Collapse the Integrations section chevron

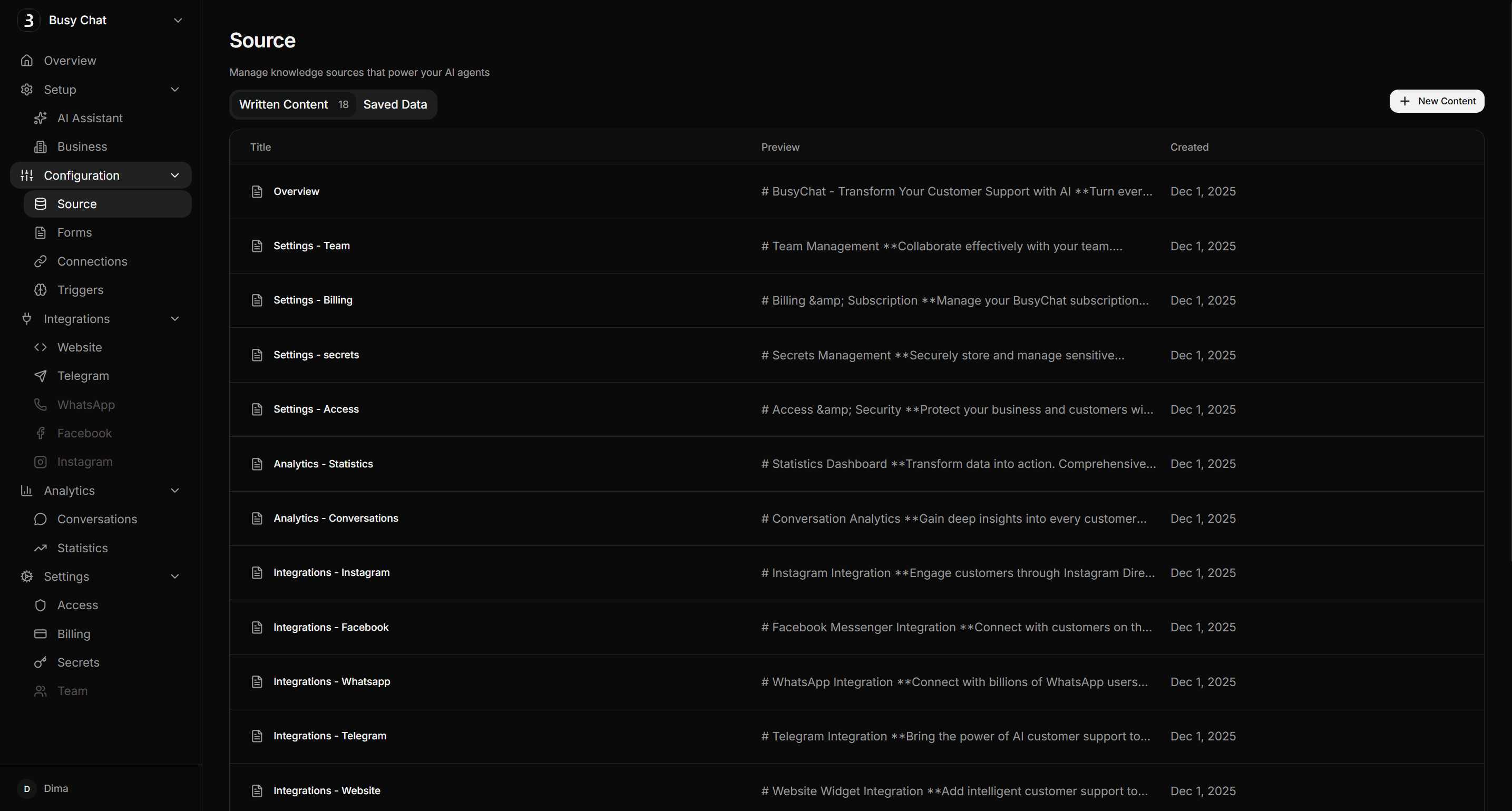tap(174, 319)
